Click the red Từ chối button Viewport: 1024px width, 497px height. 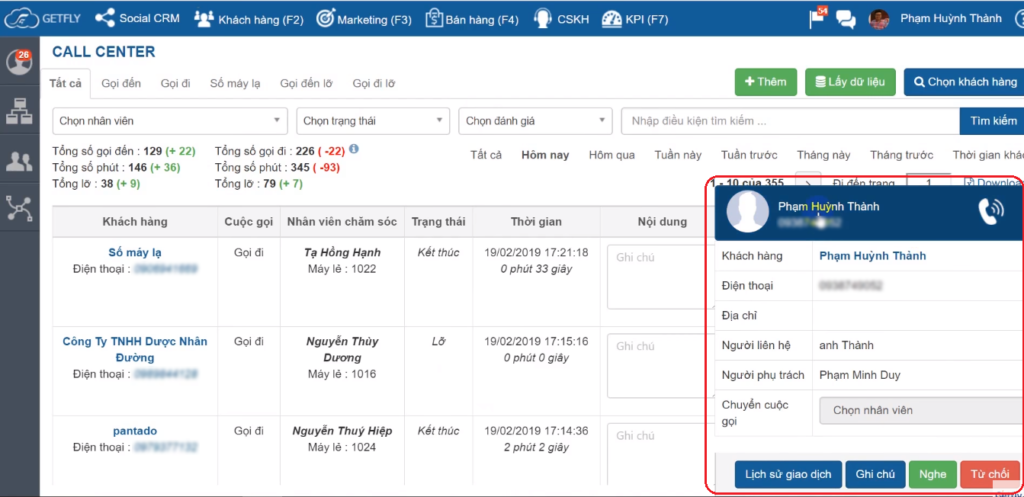(x=990, y=474)
